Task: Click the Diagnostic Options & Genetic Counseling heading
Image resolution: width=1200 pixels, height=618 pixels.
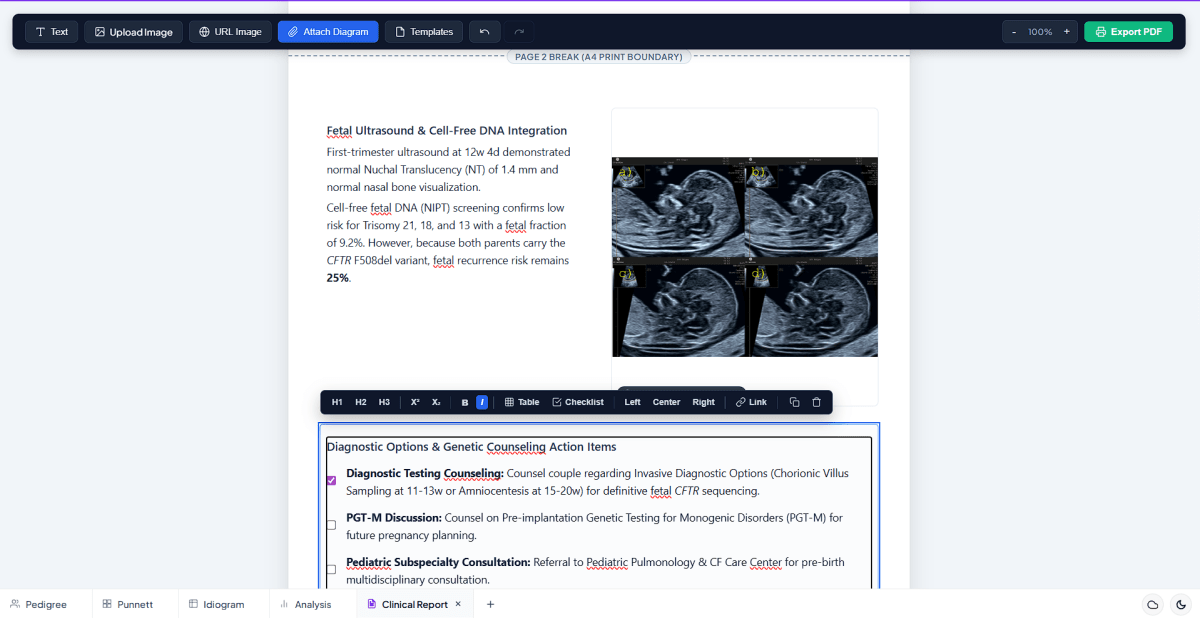Action: [x=472, y=447]
